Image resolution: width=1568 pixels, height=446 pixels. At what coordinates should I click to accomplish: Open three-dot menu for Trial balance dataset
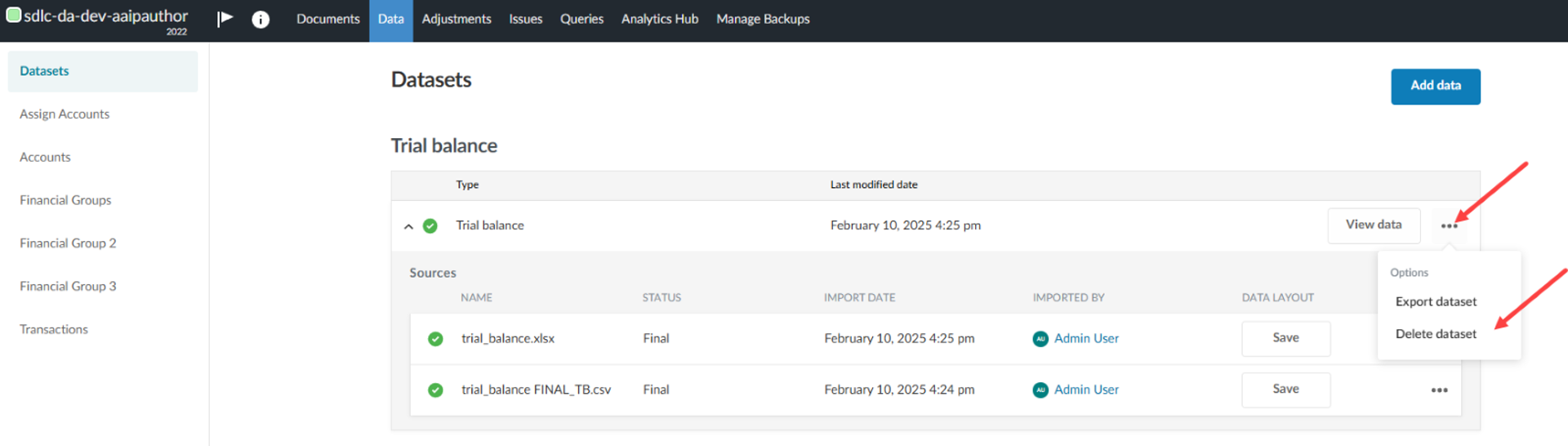coord(1449,226)
